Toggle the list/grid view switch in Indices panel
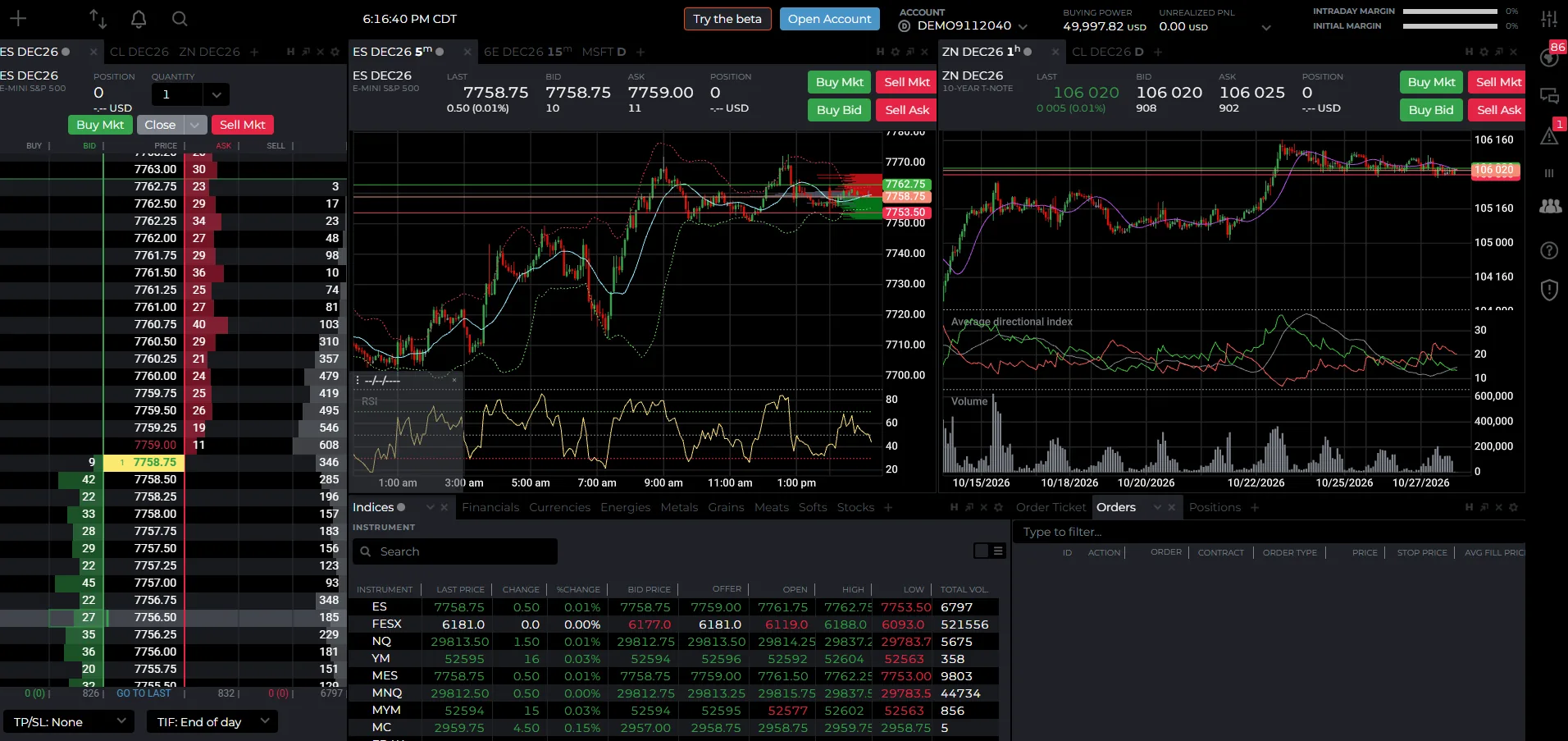1568x741 pixels. pyautogui.click(x=990, y=551)
